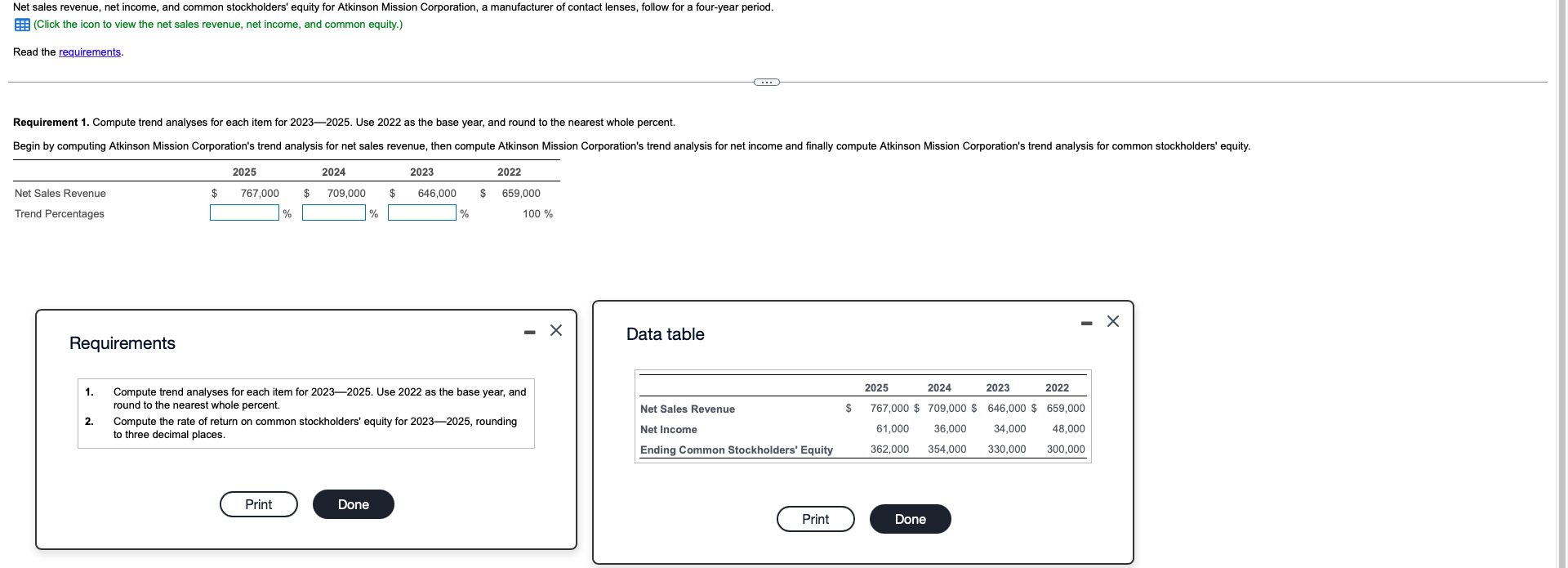Click the page's right-edge vertical scrollbar
The height and width of the screenshot is (568, 1568).
1561,284
